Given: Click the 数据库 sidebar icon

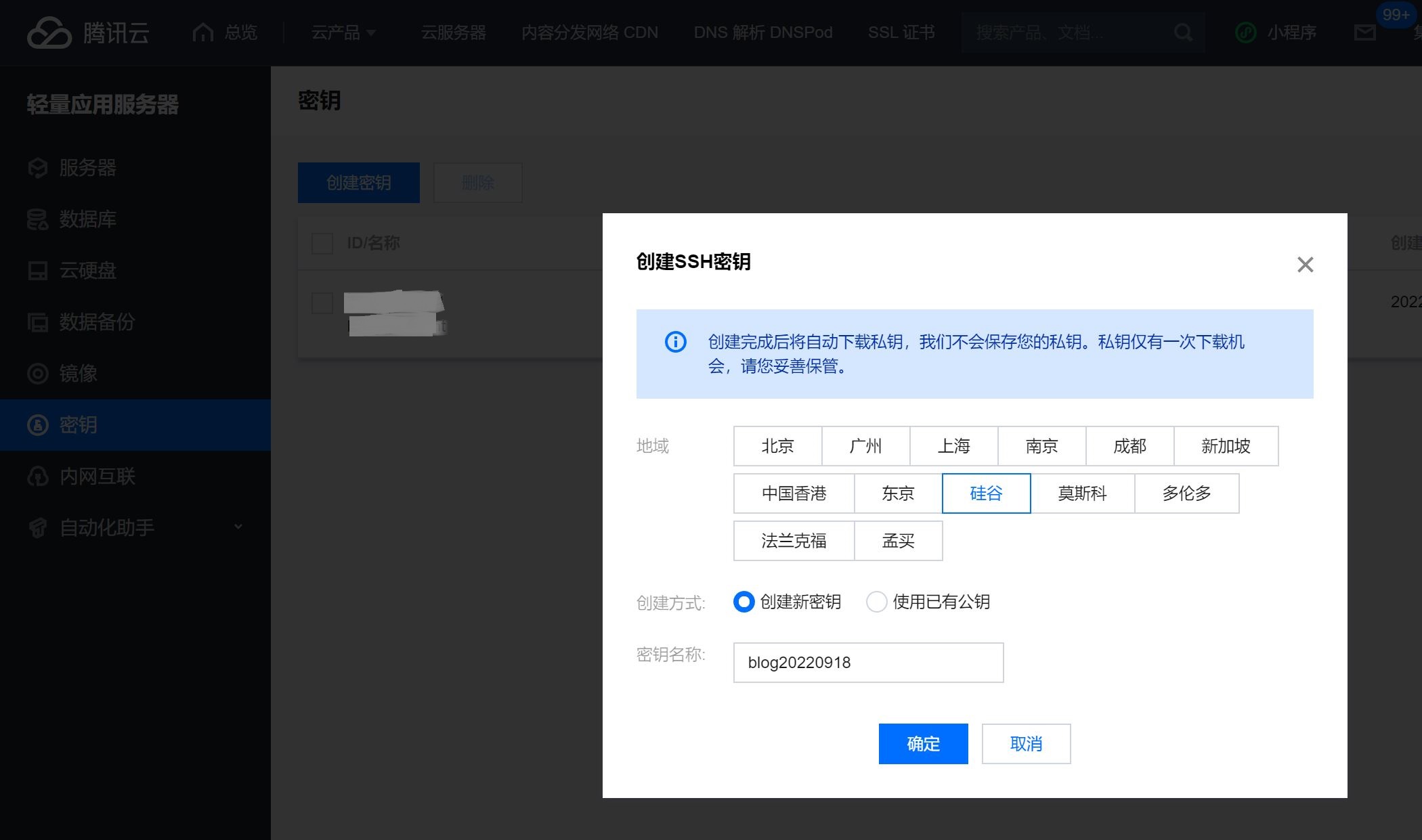Looking at the screenshot, I should pyautogui.click(x=38, y=219).
